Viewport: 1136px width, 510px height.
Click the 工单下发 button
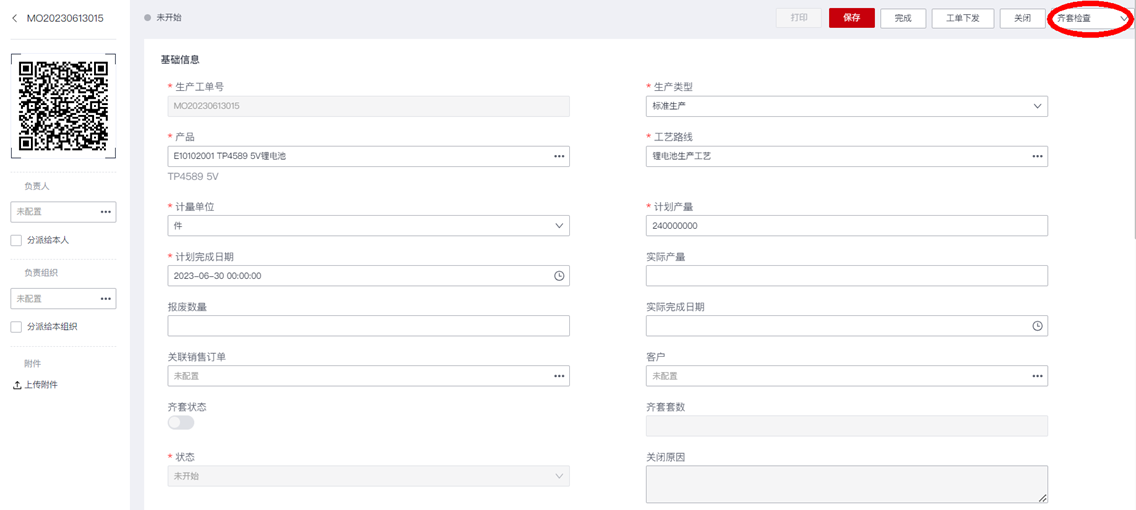962,18
